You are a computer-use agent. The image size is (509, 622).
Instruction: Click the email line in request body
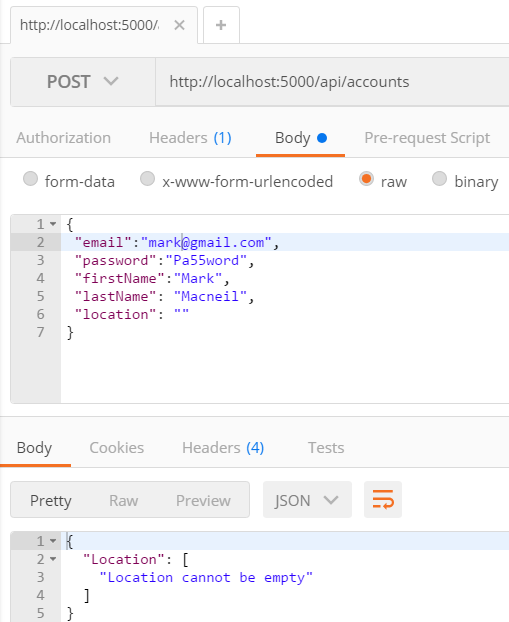click(285, 242)
